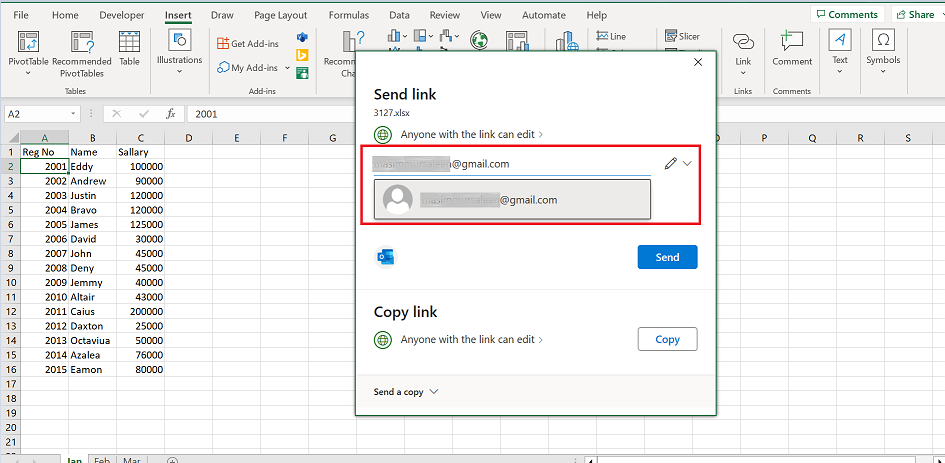945x463 pixels.
Task: Switch to the Home tab
Action: (65, 15)
